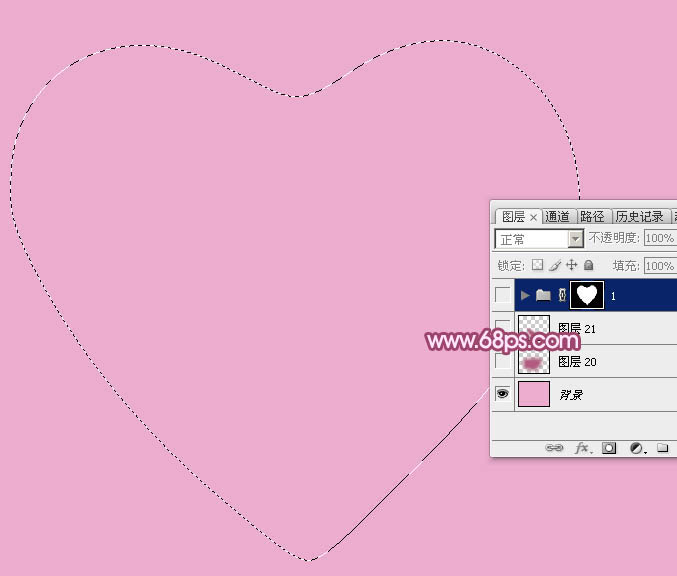This screenshot has height=576, width=677.
Task: Expand group 1 with its disclosure triangle
Action: [x=525, y=295]
